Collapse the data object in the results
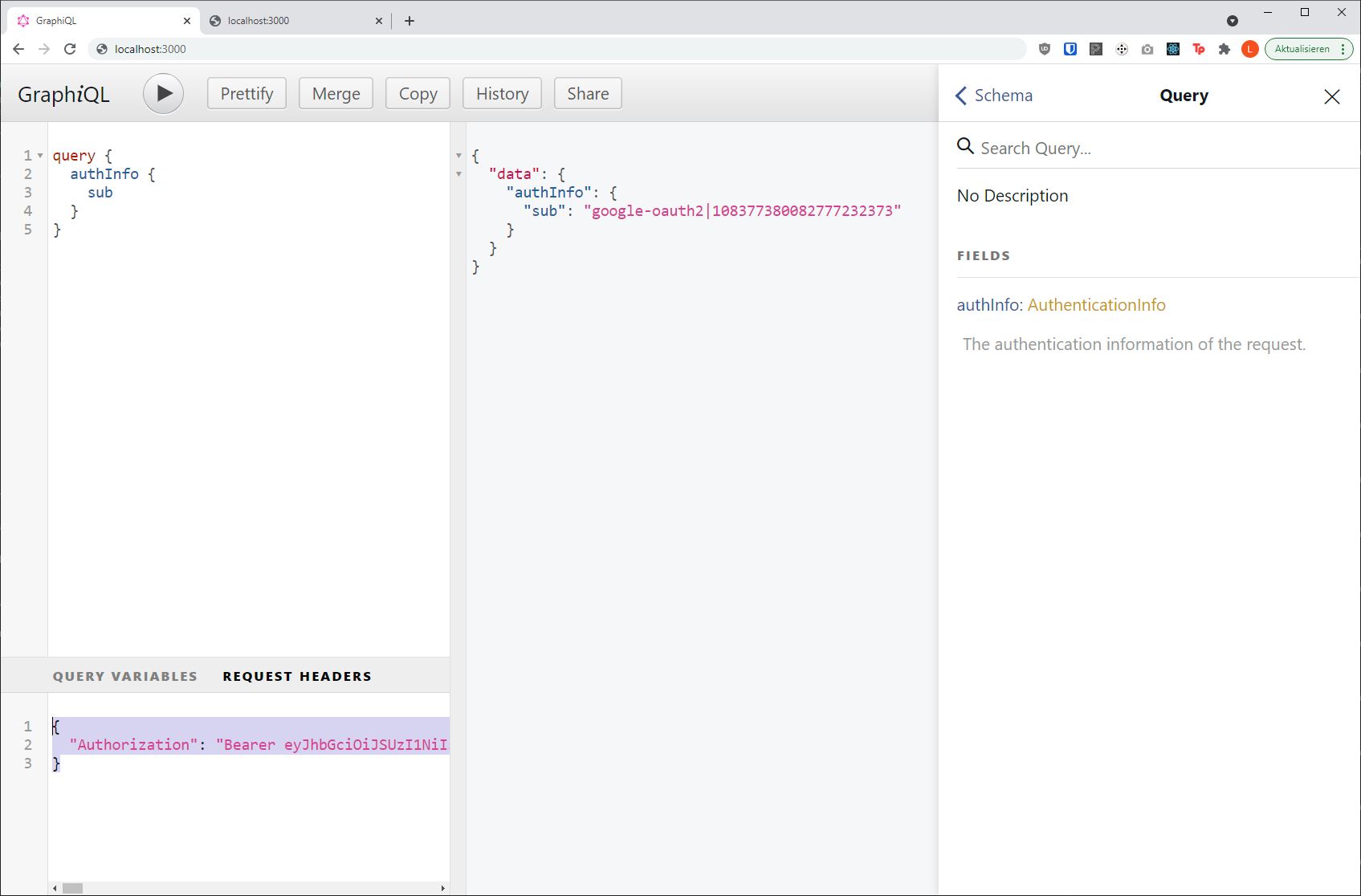This screenshot has width=1361, height=896. pos(458,173)
